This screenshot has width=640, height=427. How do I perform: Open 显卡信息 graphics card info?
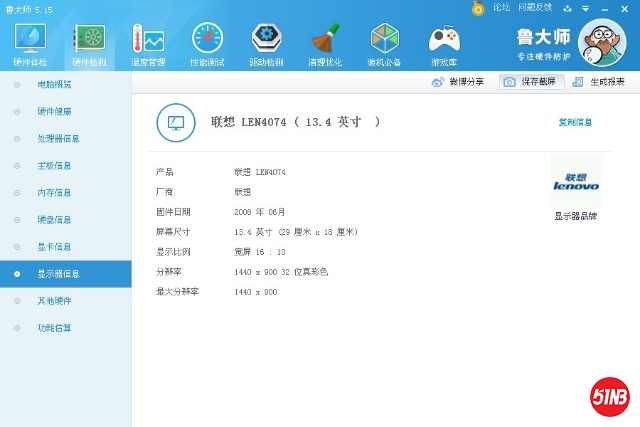(54, 246)
